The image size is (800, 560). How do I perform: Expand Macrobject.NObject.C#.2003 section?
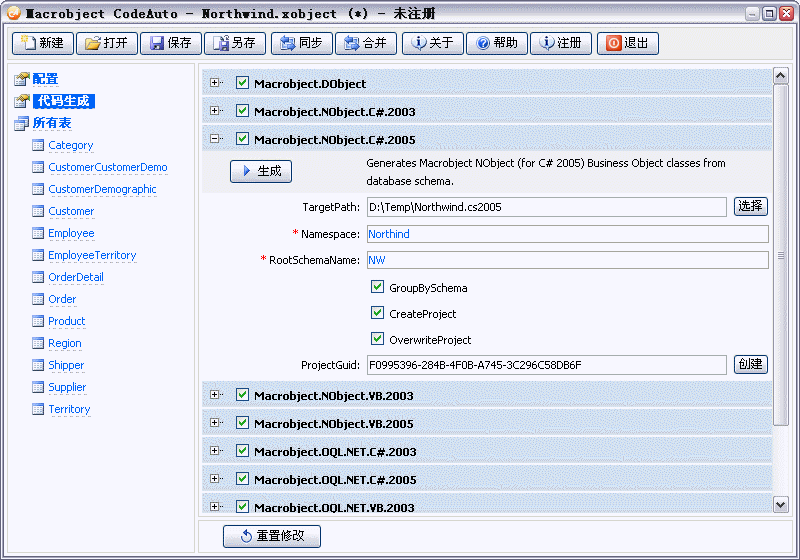click(x=215, y=111)
